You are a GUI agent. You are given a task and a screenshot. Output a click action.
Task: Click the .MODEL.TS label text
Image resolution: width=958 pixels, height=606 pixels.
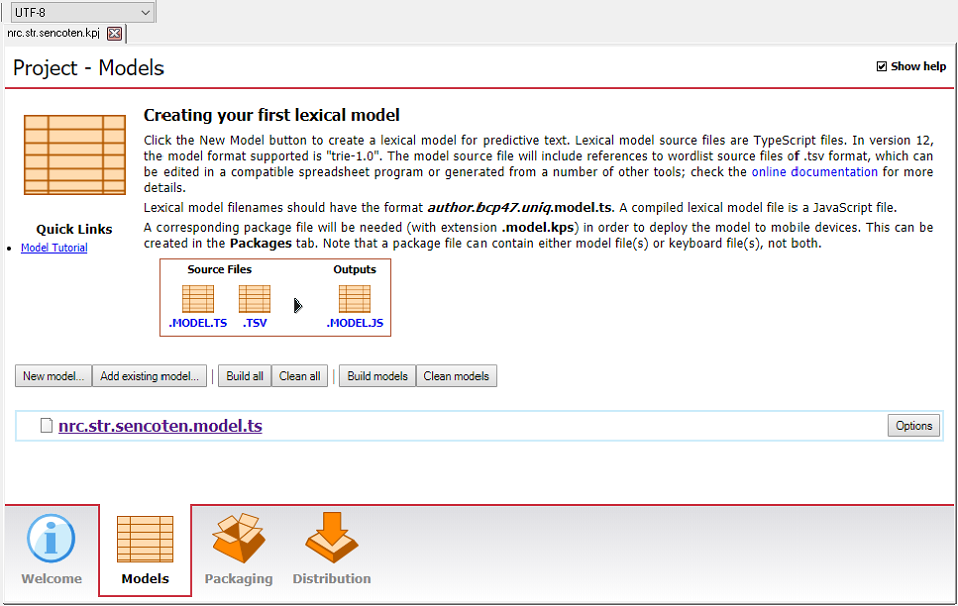[x=197, y=323]
